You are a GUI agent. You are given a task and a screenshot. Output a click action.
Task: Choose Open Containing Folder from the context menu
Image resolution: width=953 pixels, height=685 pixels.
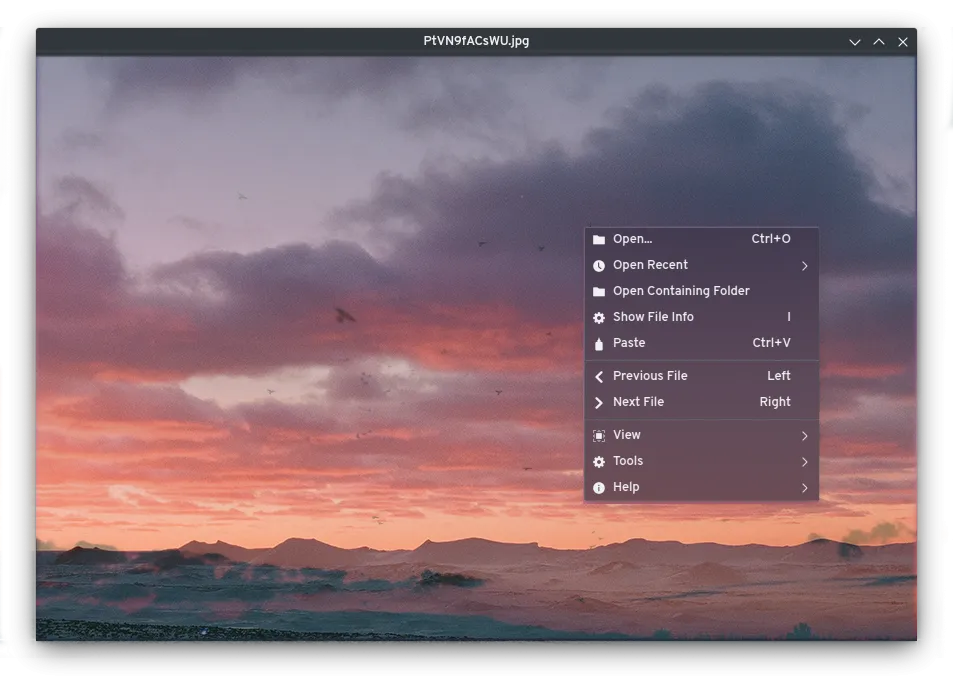(681, 291)
